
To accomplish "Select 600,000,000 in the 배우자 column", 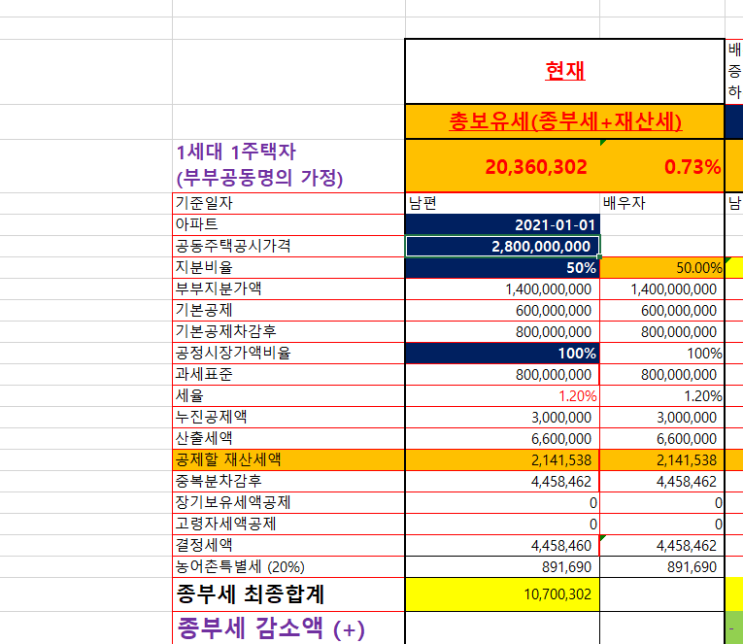I will (662, 310).
